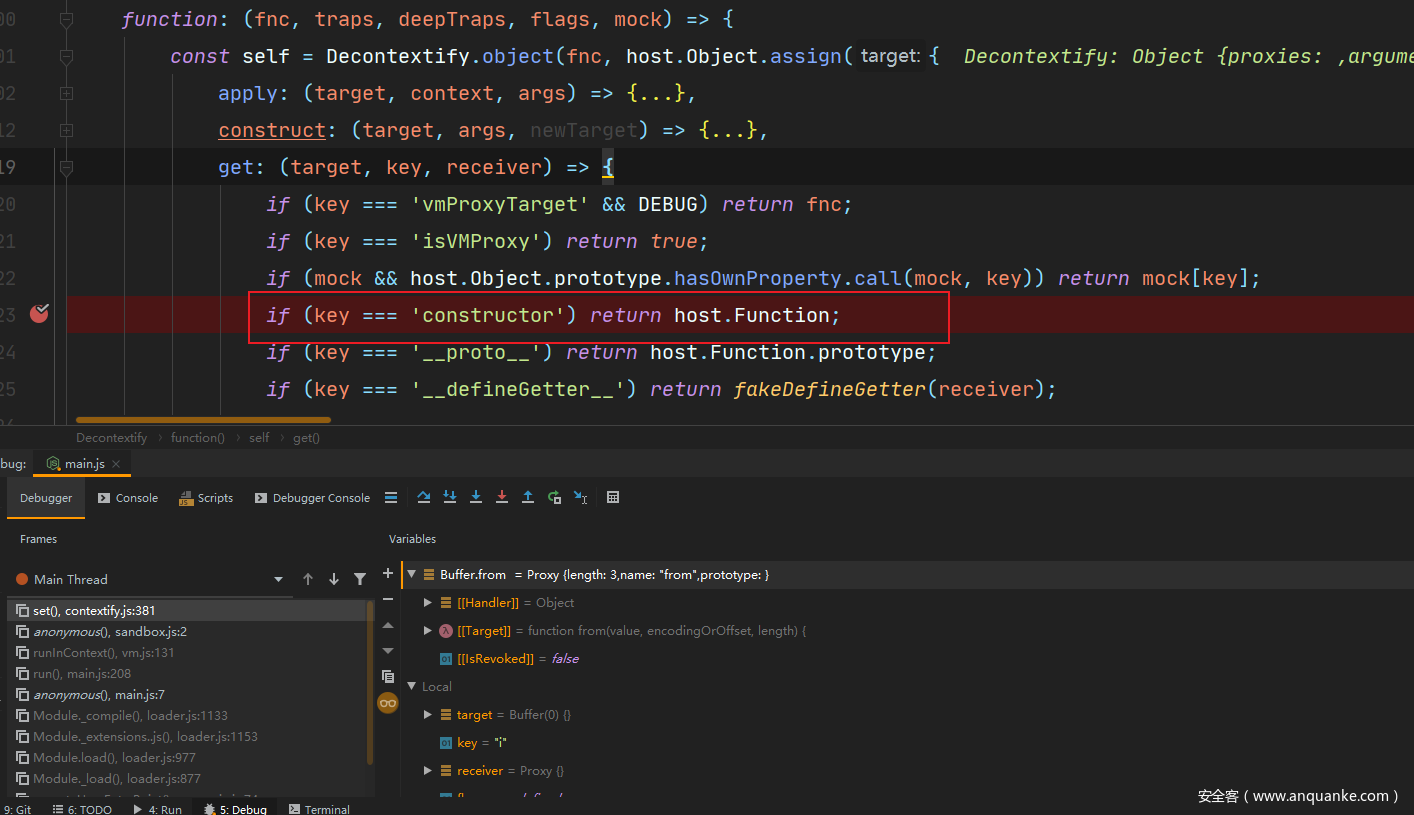Expand [[Handler]] variable node

coord(429,603)
